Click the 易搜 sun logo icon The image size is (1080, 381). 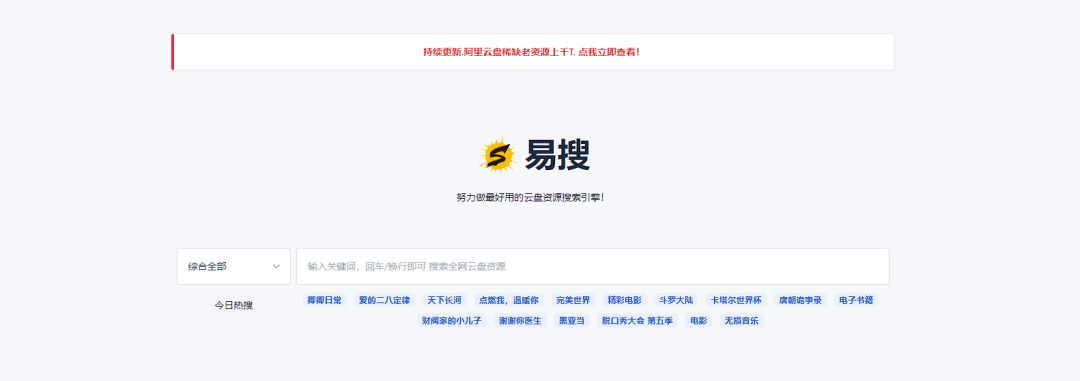coord(497,154)
